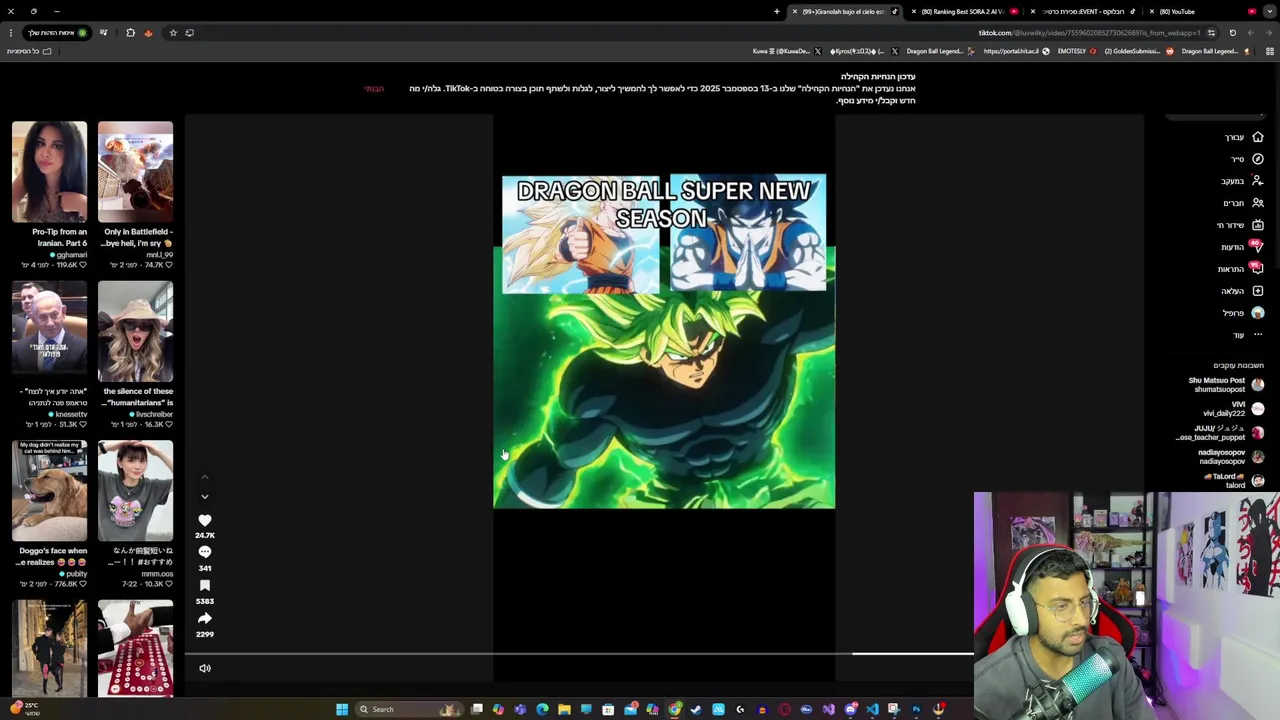Open the Windows Start menu
The image size is (1280, 720).
tap(342, 709)
